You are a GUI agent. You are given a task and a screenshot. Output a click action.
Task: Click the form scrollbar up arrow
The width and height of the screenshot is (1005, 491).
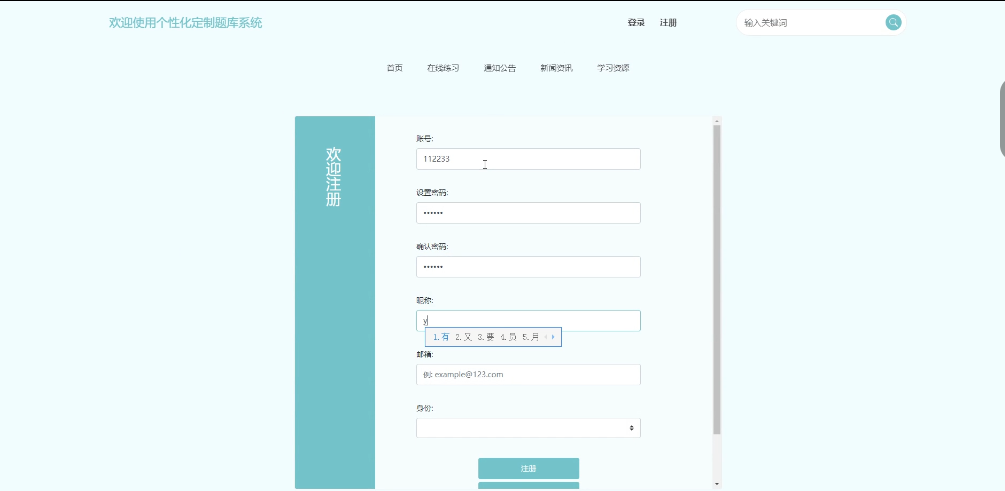pos(717,121)
